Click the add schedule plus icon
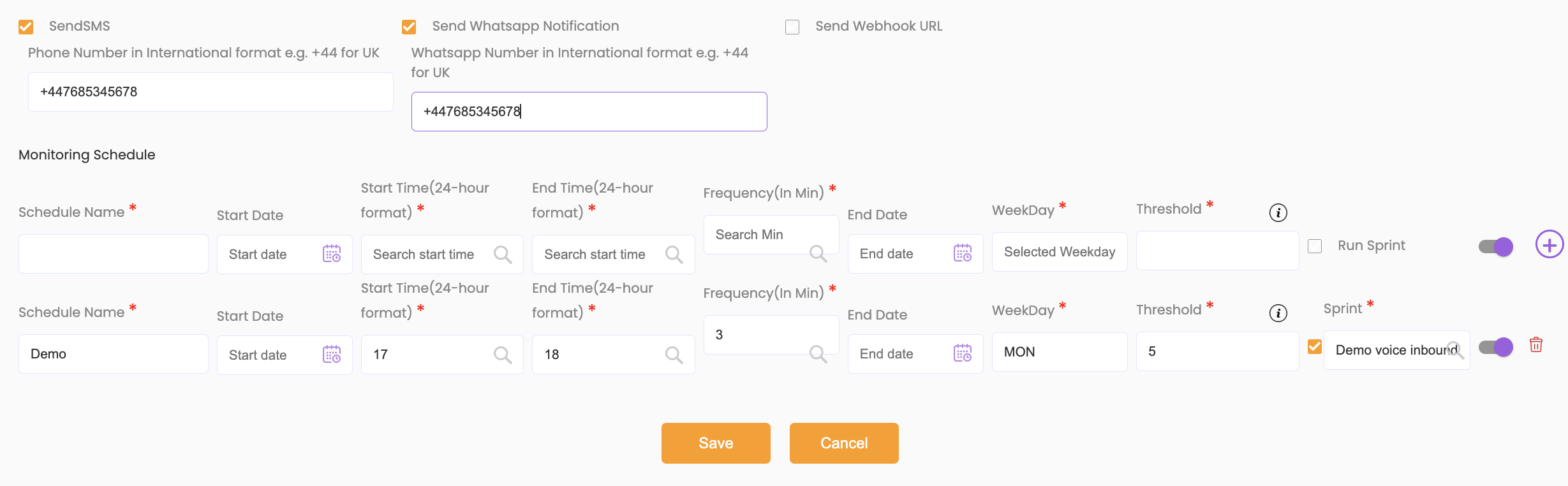This screenshot has width=1568, height=486. pyautogui.click(x=1549, y=244)
